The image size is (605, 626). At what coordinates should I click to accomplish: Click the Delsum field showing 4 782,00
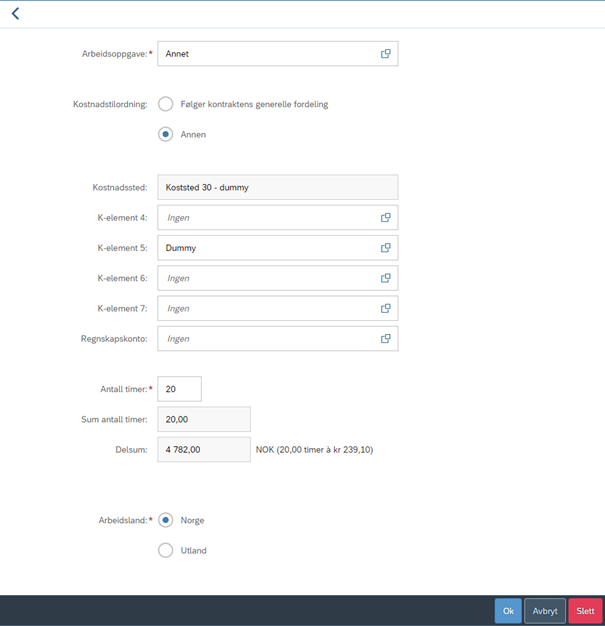pyautogui.click(x=204, y=450)
